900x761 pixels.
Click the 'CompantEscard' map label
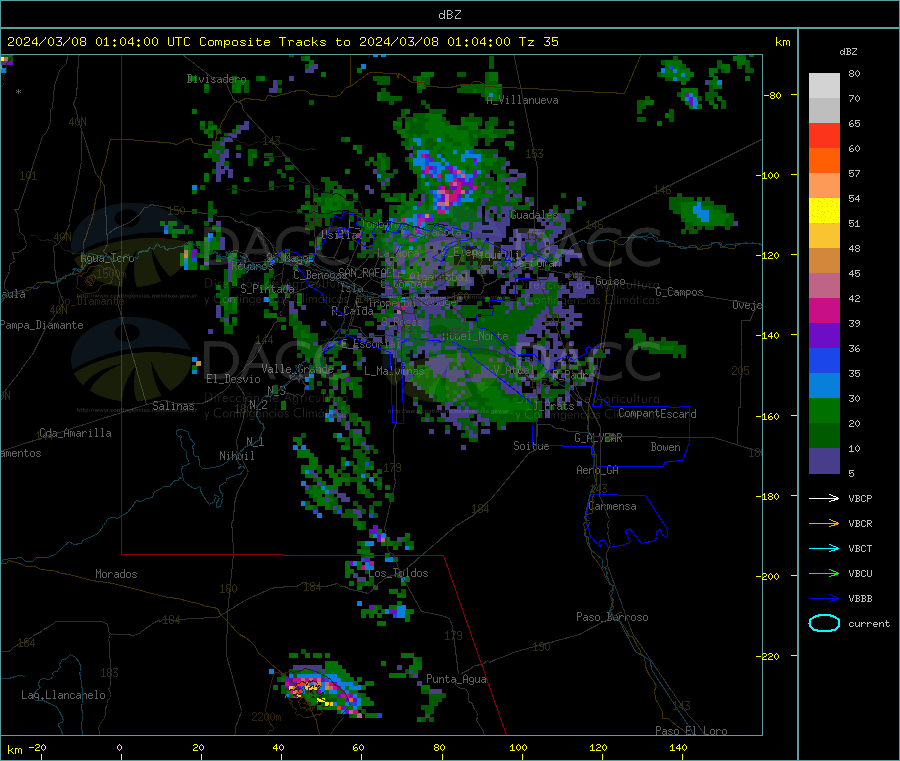657,413
